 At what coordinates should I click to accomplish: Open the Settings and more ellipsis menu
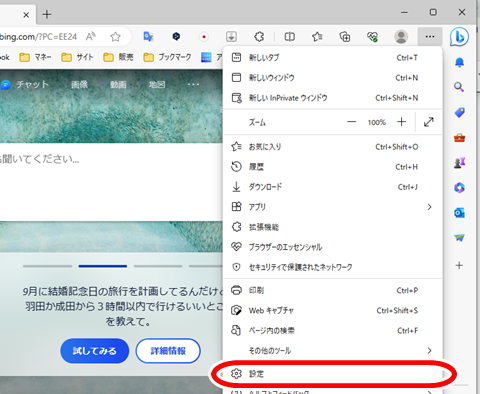(x=430, y=36)
